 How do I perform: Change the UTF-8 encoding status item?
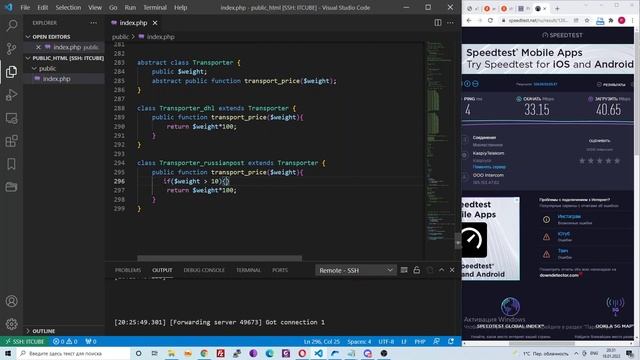[x=386, y=341]
